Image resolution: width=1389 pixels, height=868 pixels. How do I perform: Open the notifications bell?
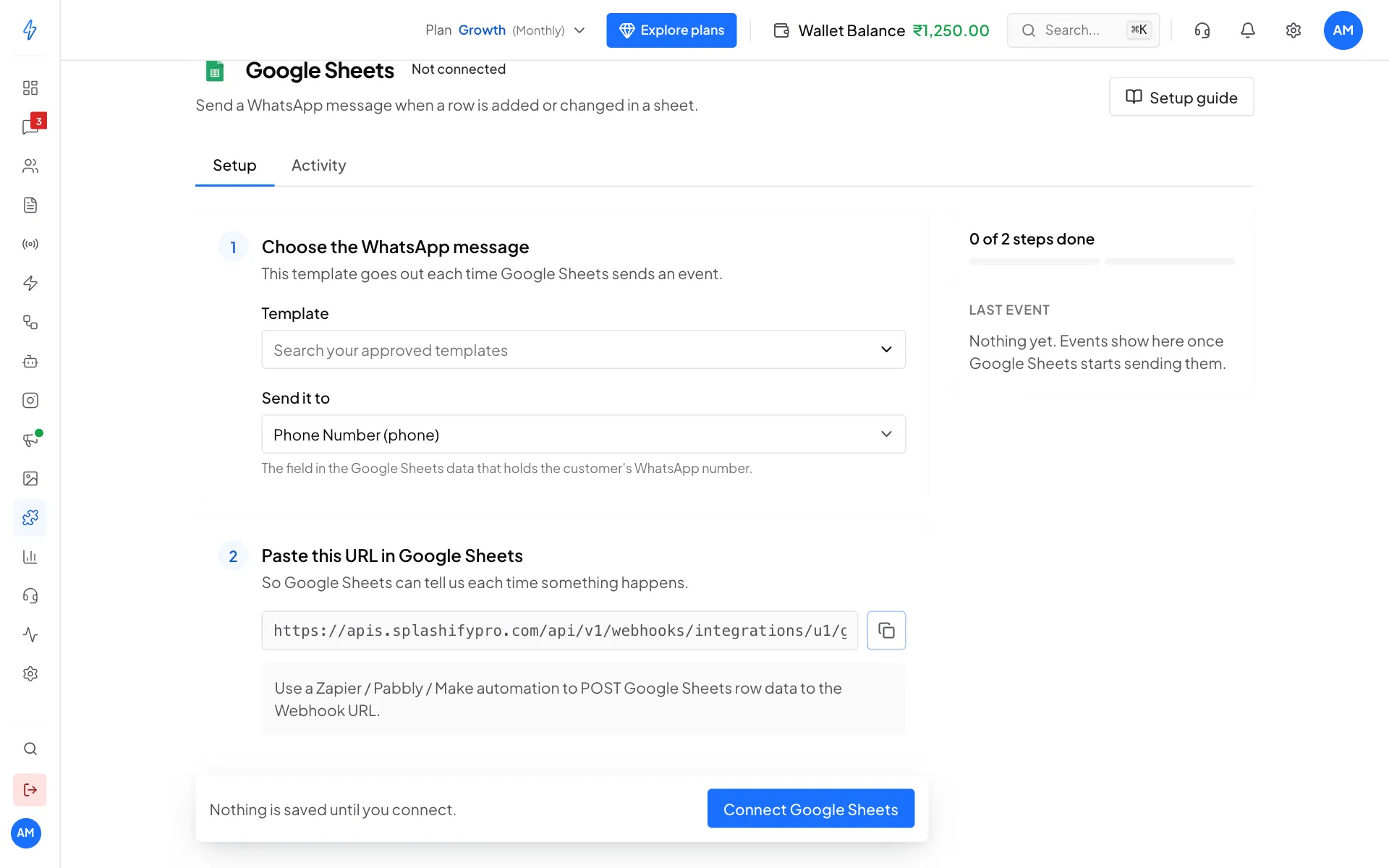(1247, 30)
